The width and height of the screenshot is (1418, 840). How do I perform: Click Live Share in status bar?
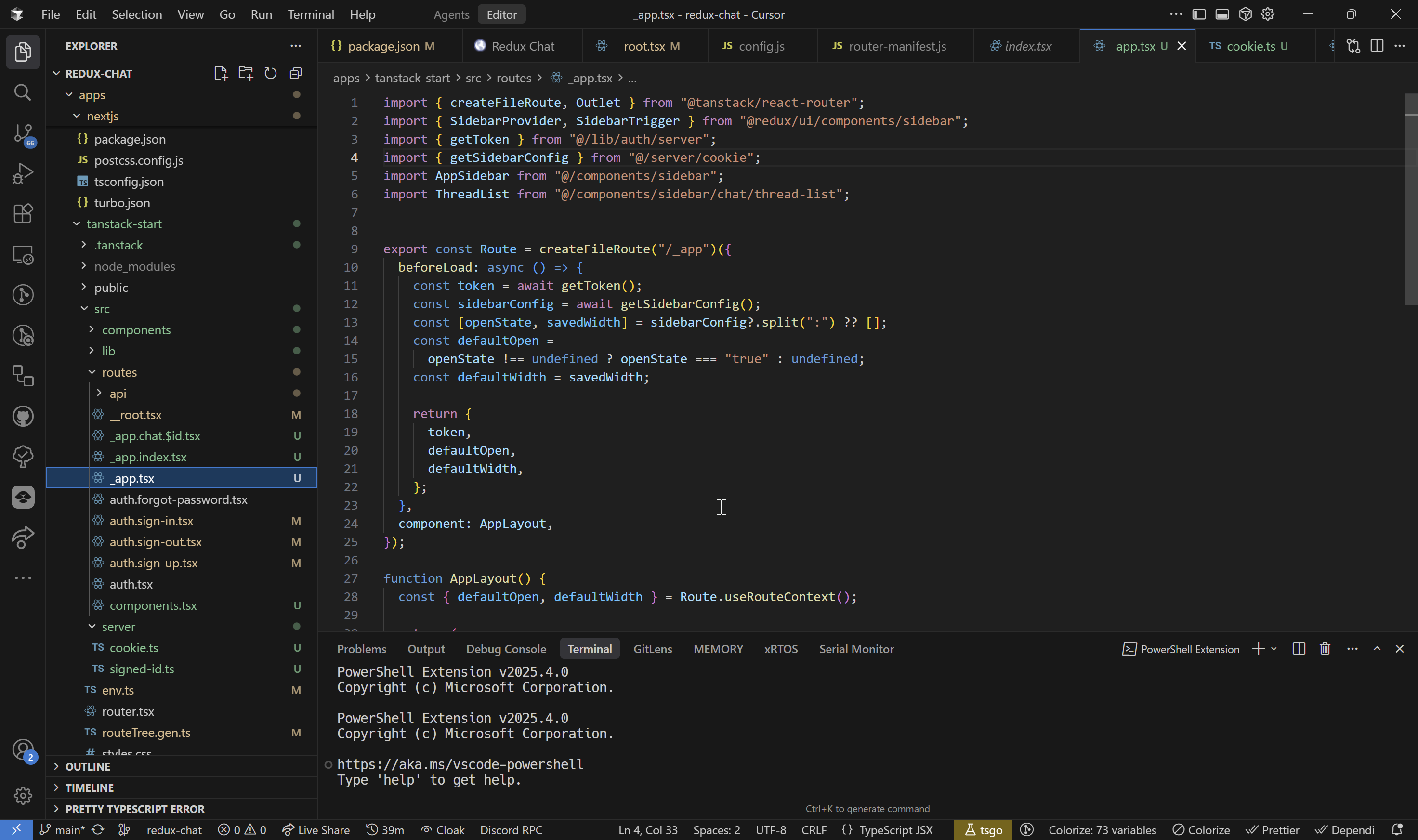pos(316,830)
